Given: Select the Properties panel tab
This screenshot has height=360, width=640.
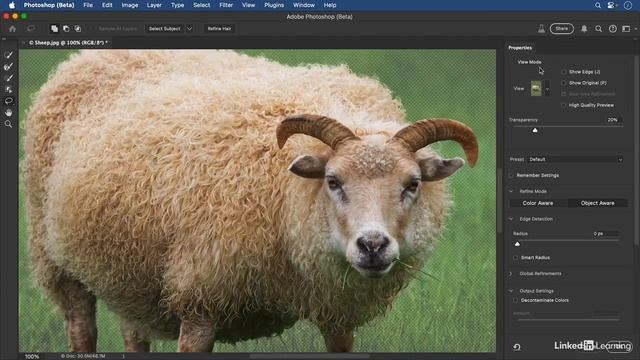Looking at the screenshot, I should coord(520,48).
